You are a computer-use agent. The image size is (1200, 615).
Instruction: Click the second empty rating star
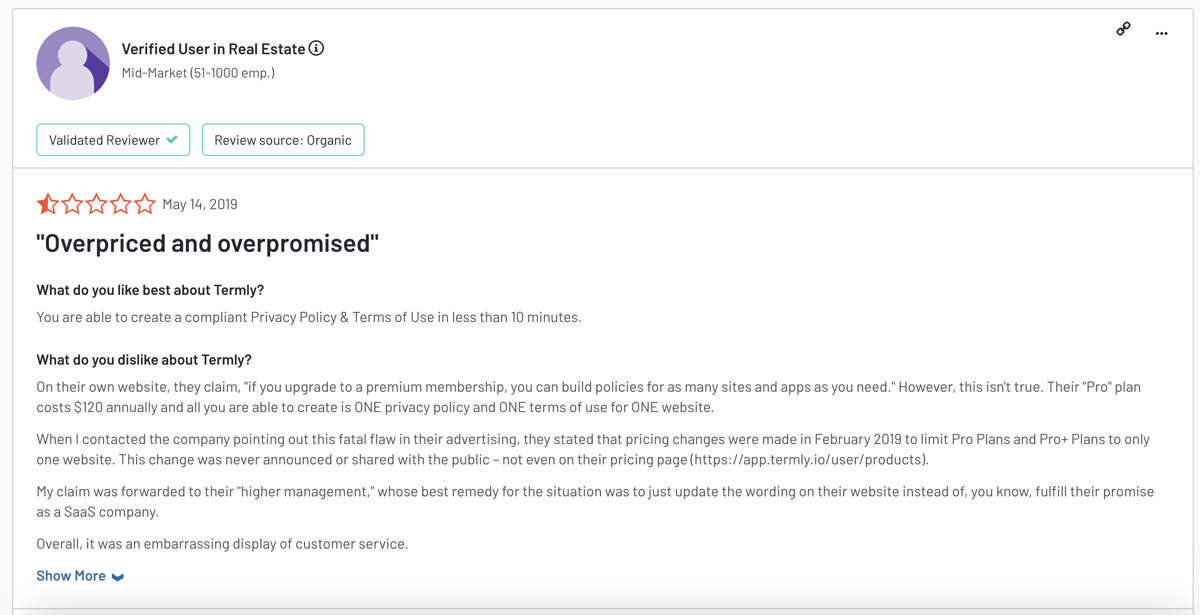click(72, 204)
